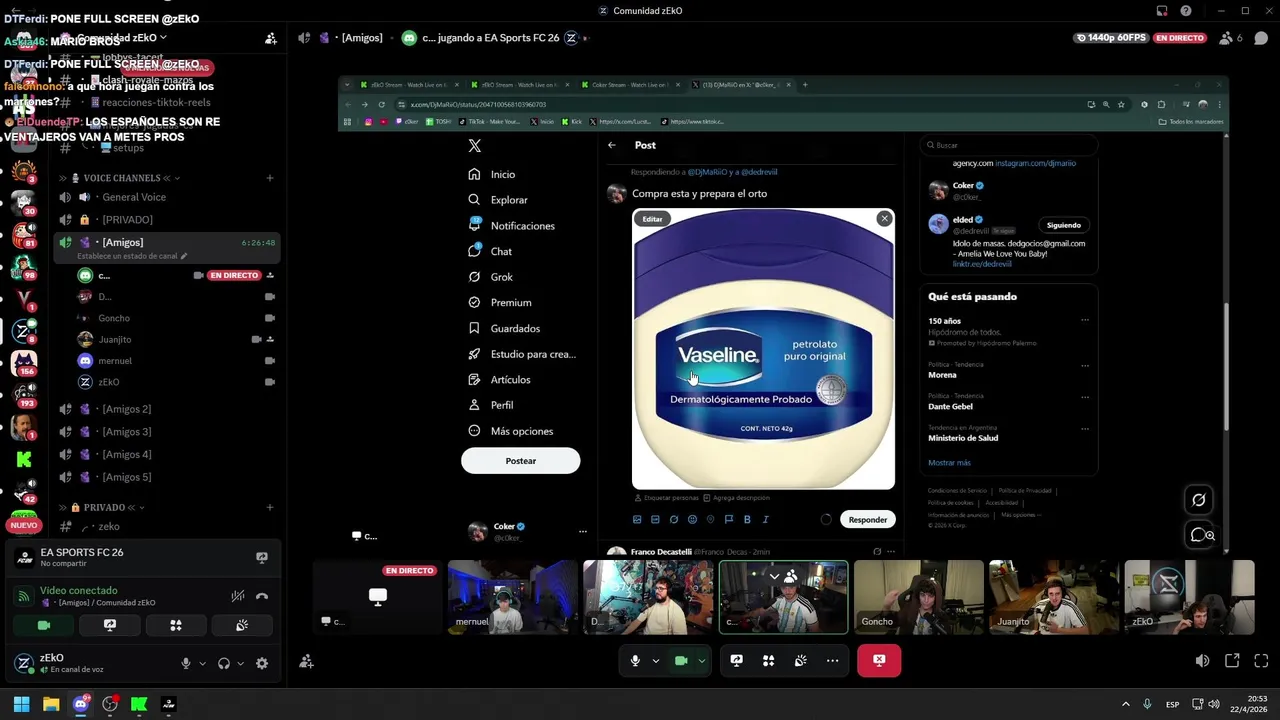Collapse the PRIVADO category
Screen dimensions: 1280x720
(x=103, y=507)
